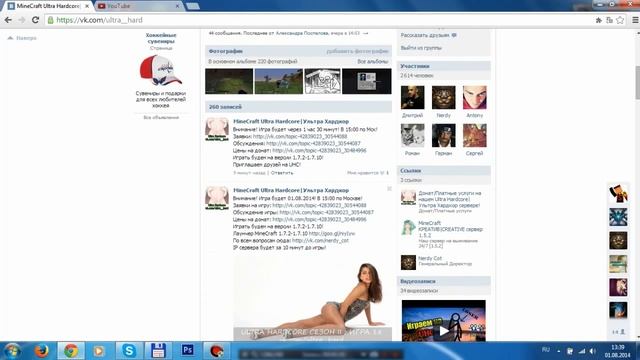Image resolution: width=640 pixels, height=360 pixels.
Task: Open the fourth dark photo thumbnail
Action: [367, 81]
